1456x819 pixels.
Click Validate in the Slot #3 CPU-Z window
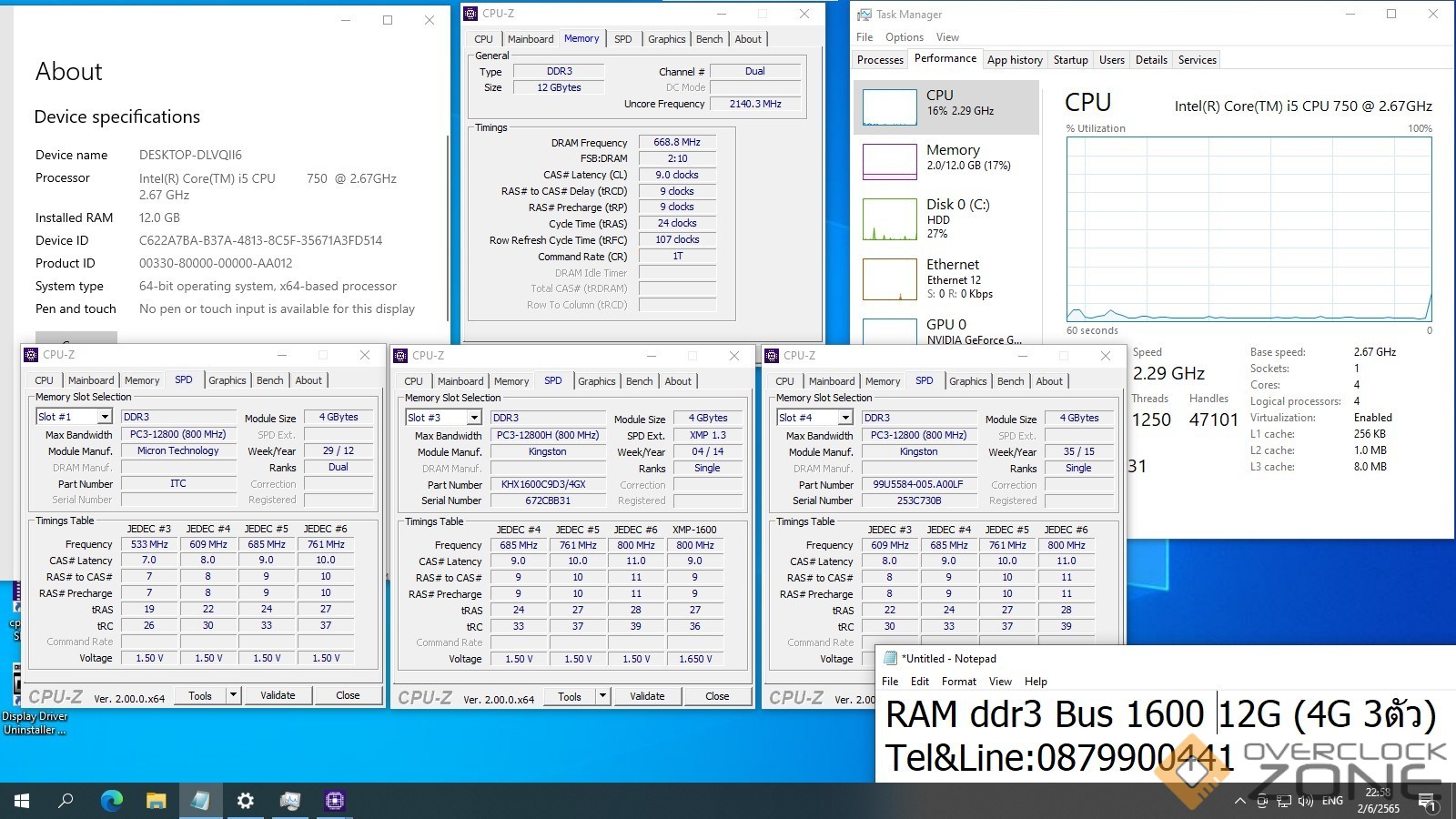pos(647,696)
